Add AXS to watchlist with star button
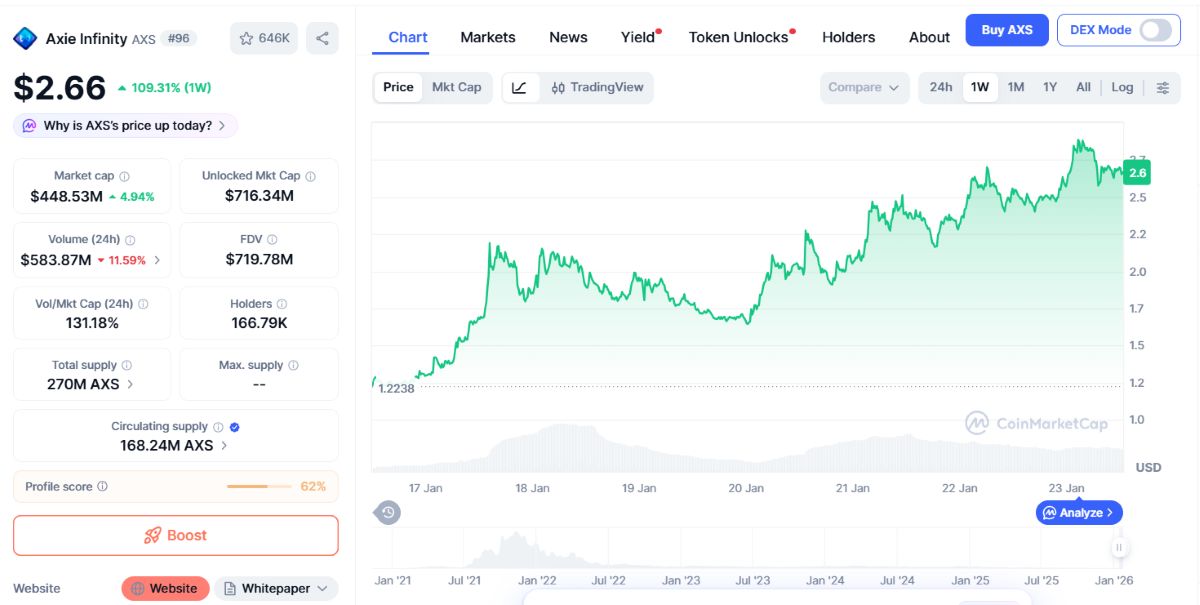 pos(264,38)
